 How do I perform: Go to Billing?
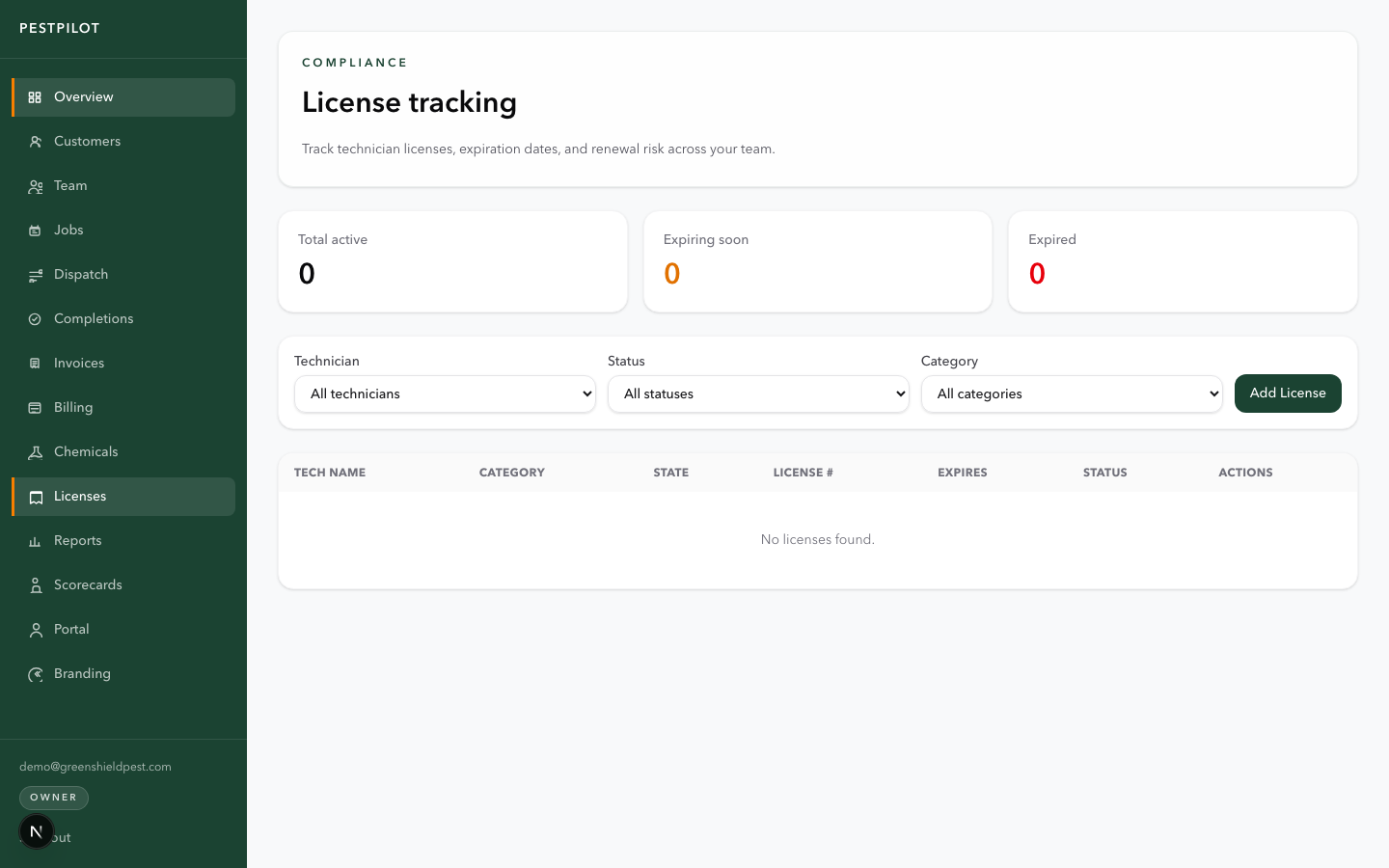coord(123,408)
